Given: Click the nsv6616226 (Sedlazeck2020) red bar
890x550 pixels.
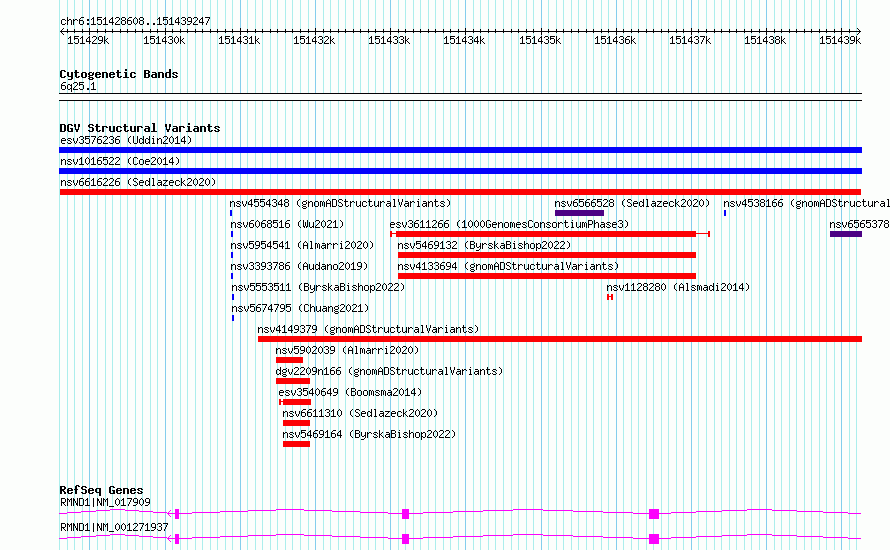Looking at the screenshot, I should click(x=460, y=192).
